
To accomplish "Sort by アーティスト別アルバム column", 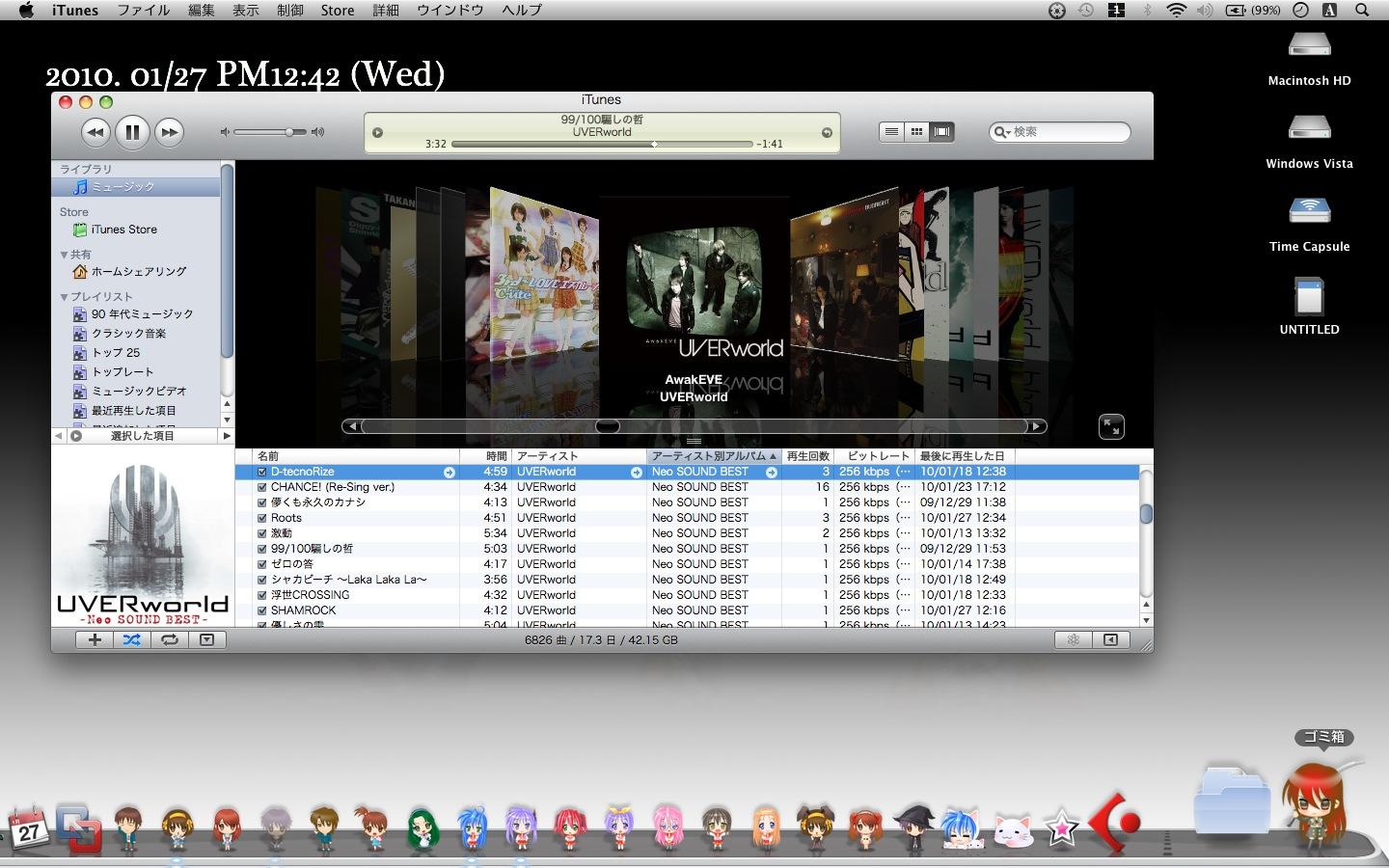I will pos(714,456).
